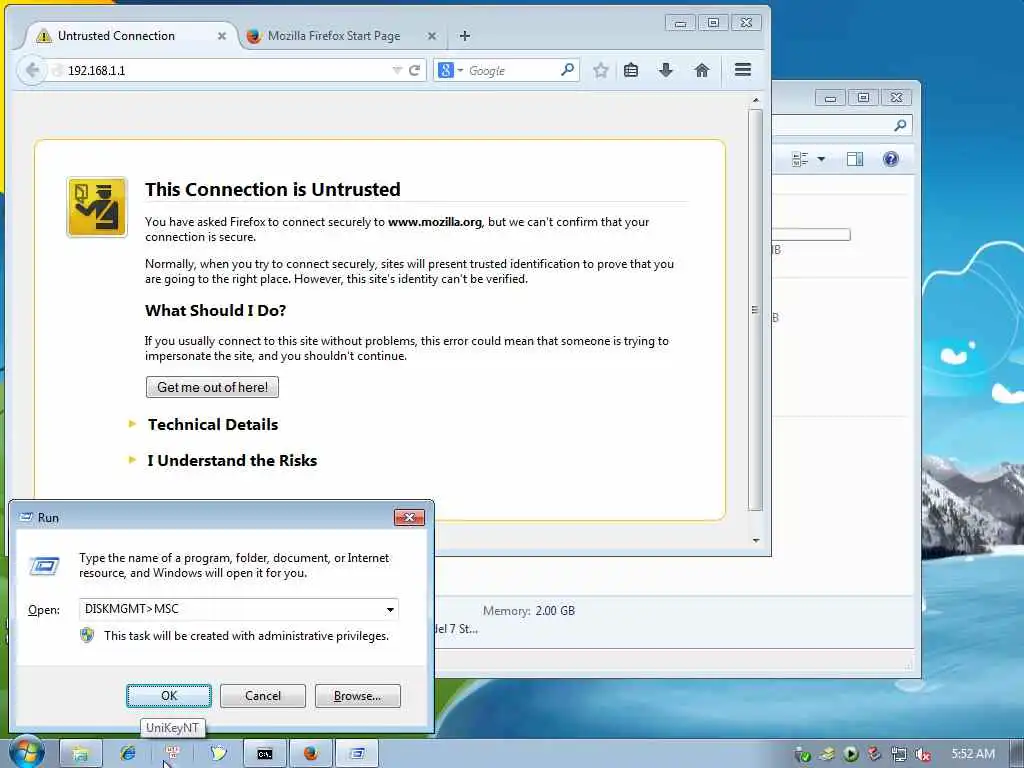Switch to Firefox on the taskbar
The width and height of the screenshot is (1024, 768).
tap(310, 754)
